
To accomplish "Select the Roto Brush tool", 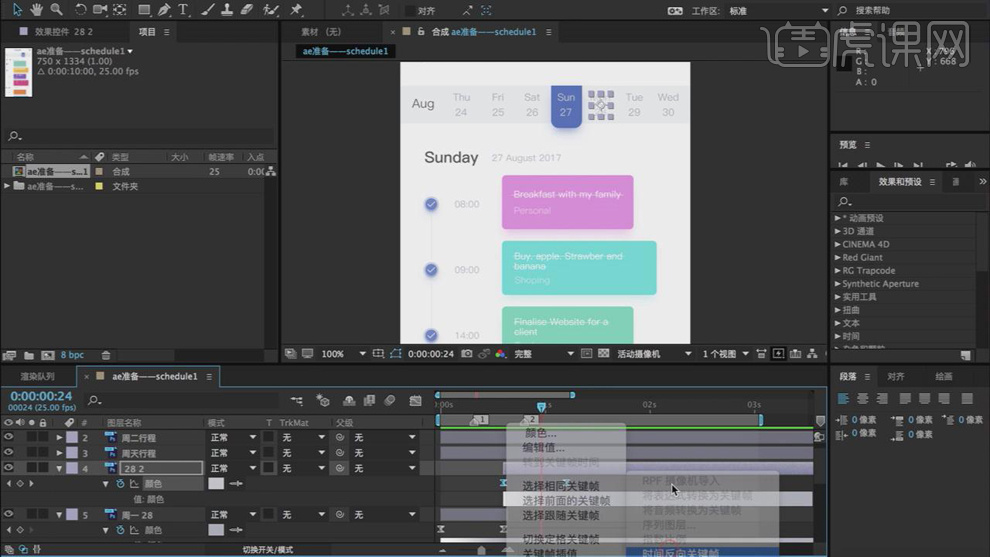I will click(271, 9).
